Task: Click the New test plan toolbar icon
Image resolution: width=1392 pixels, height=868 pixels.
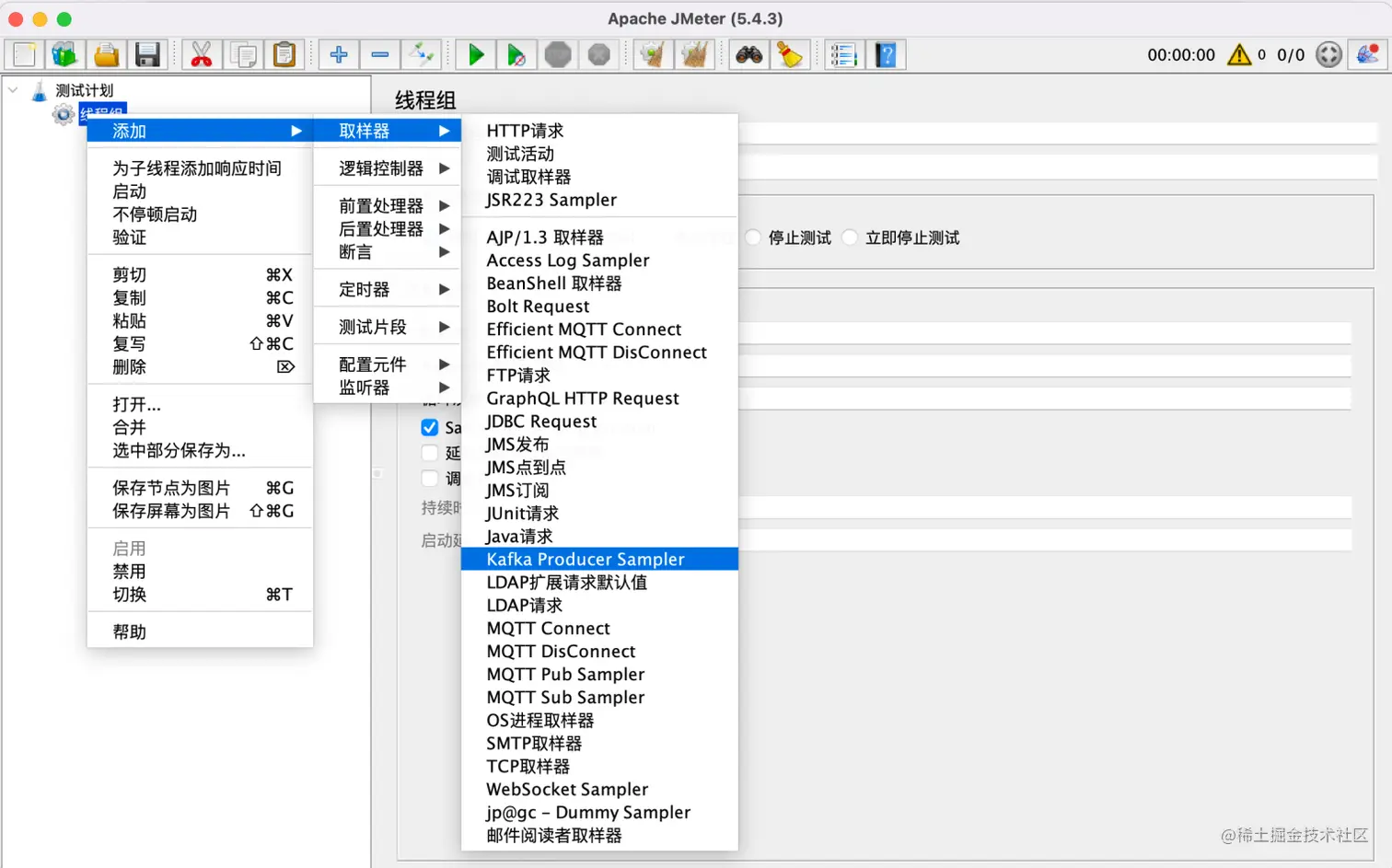Action: [25, 55]
